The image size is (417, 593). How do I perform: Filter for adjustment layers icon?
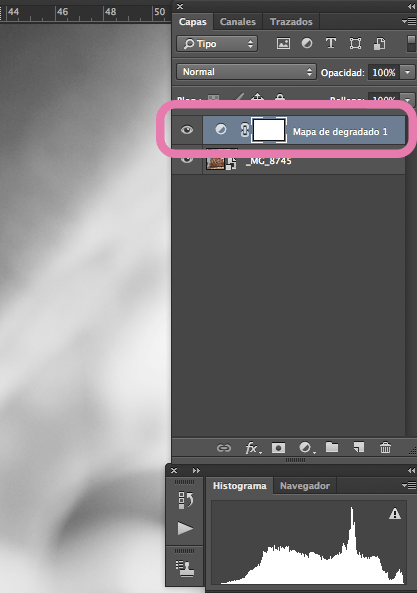click(307, 43)
